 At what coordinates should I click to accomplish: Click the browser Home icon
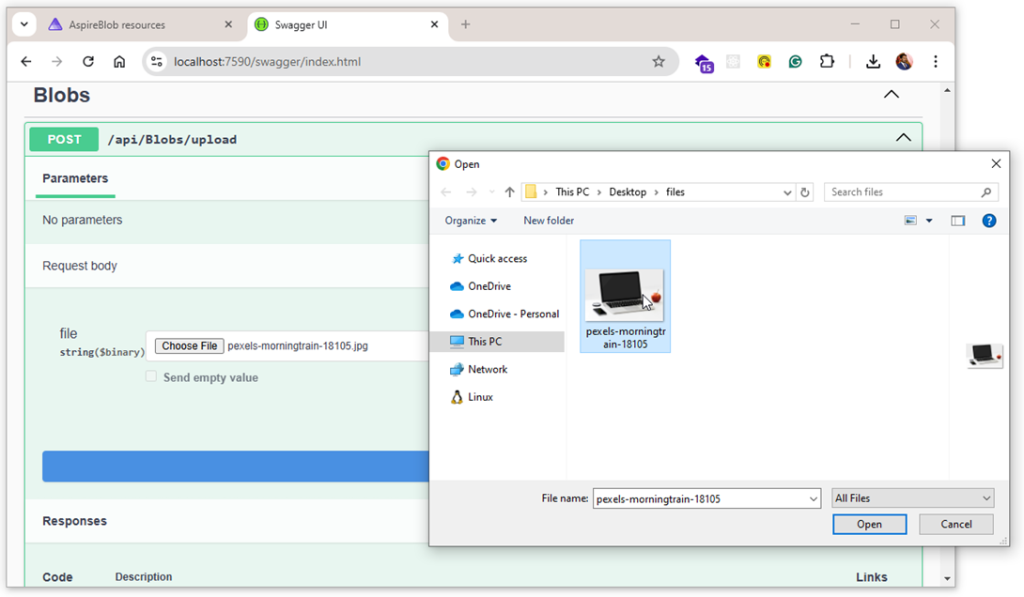tap(119, 61)
